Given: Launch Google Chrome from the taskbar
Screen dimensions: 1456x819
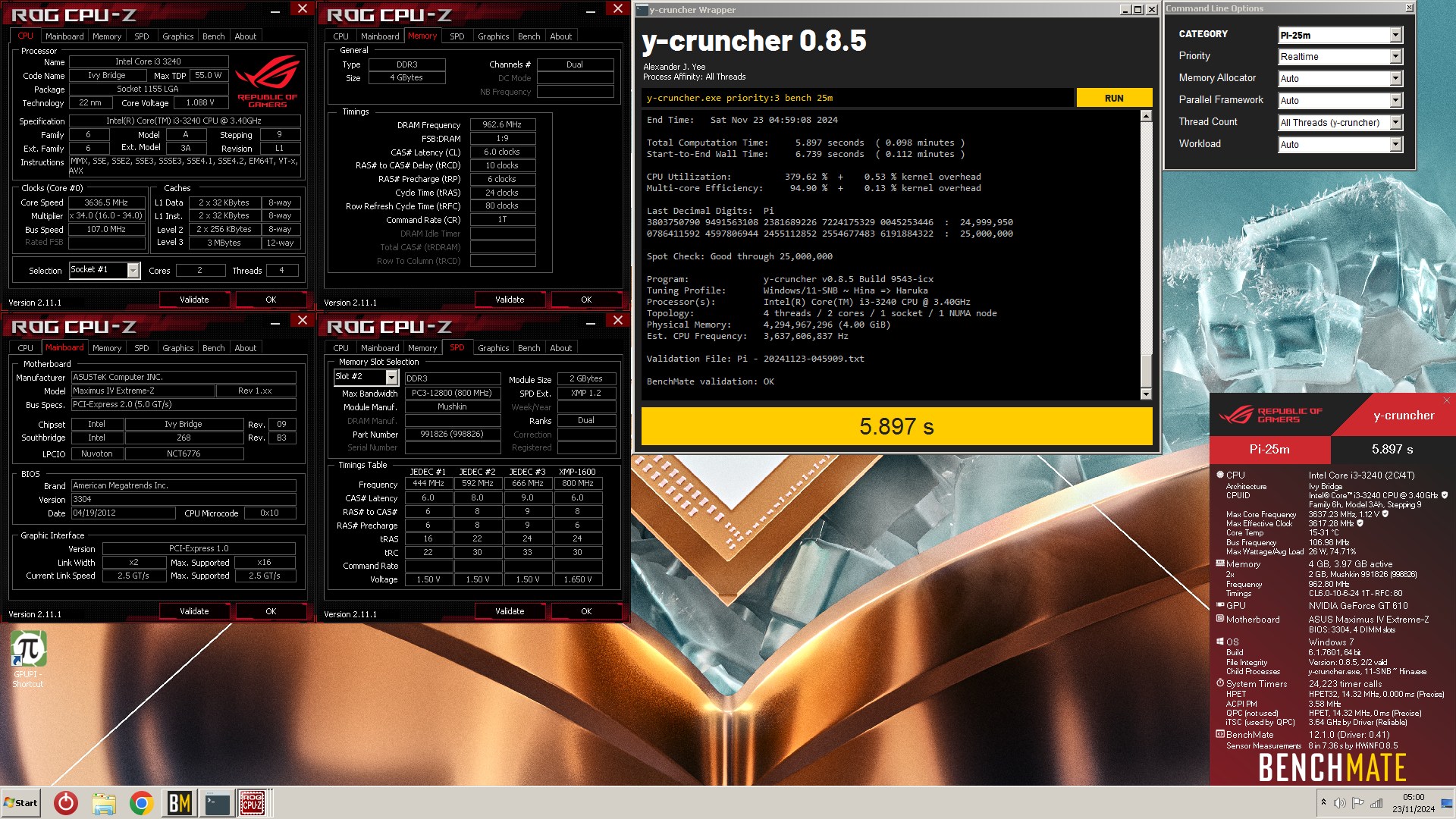Looking at the screenshot, I should (x=142, y=803).
